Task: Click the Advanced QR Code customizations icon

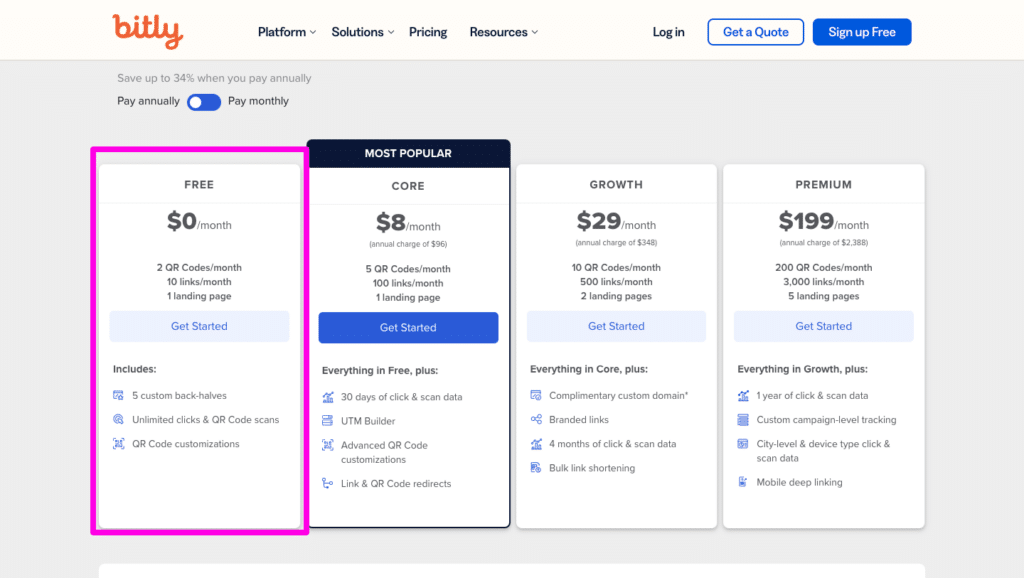Action: pos(328,445)
